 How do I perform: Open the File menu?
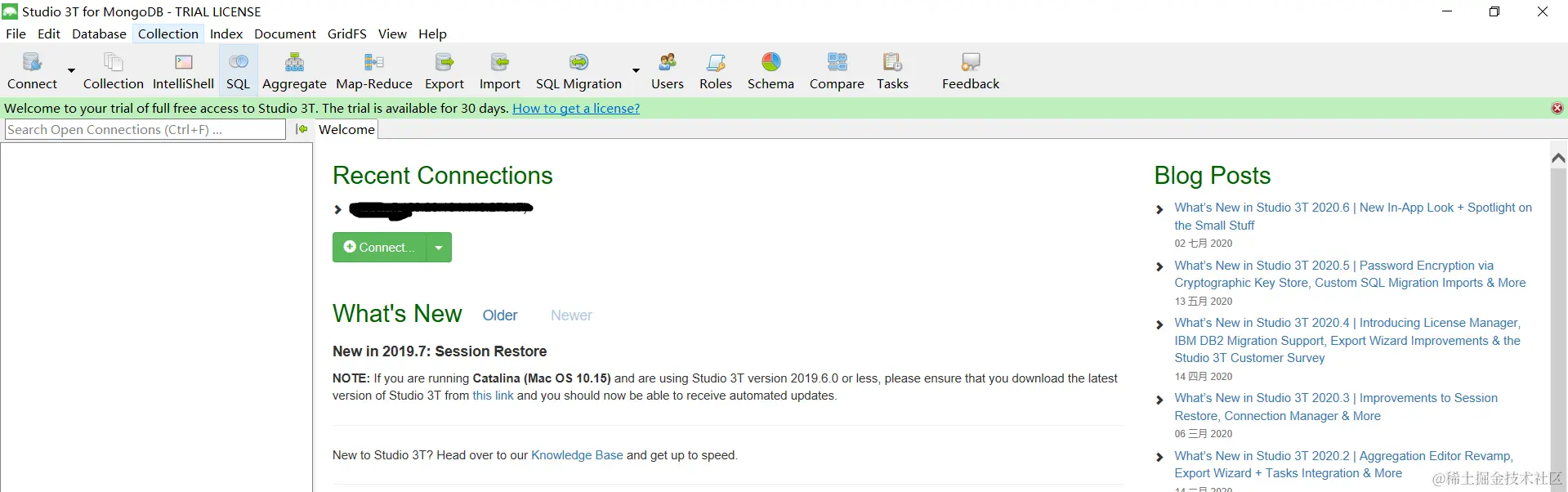pyautogui.click(x=16, y=34)
